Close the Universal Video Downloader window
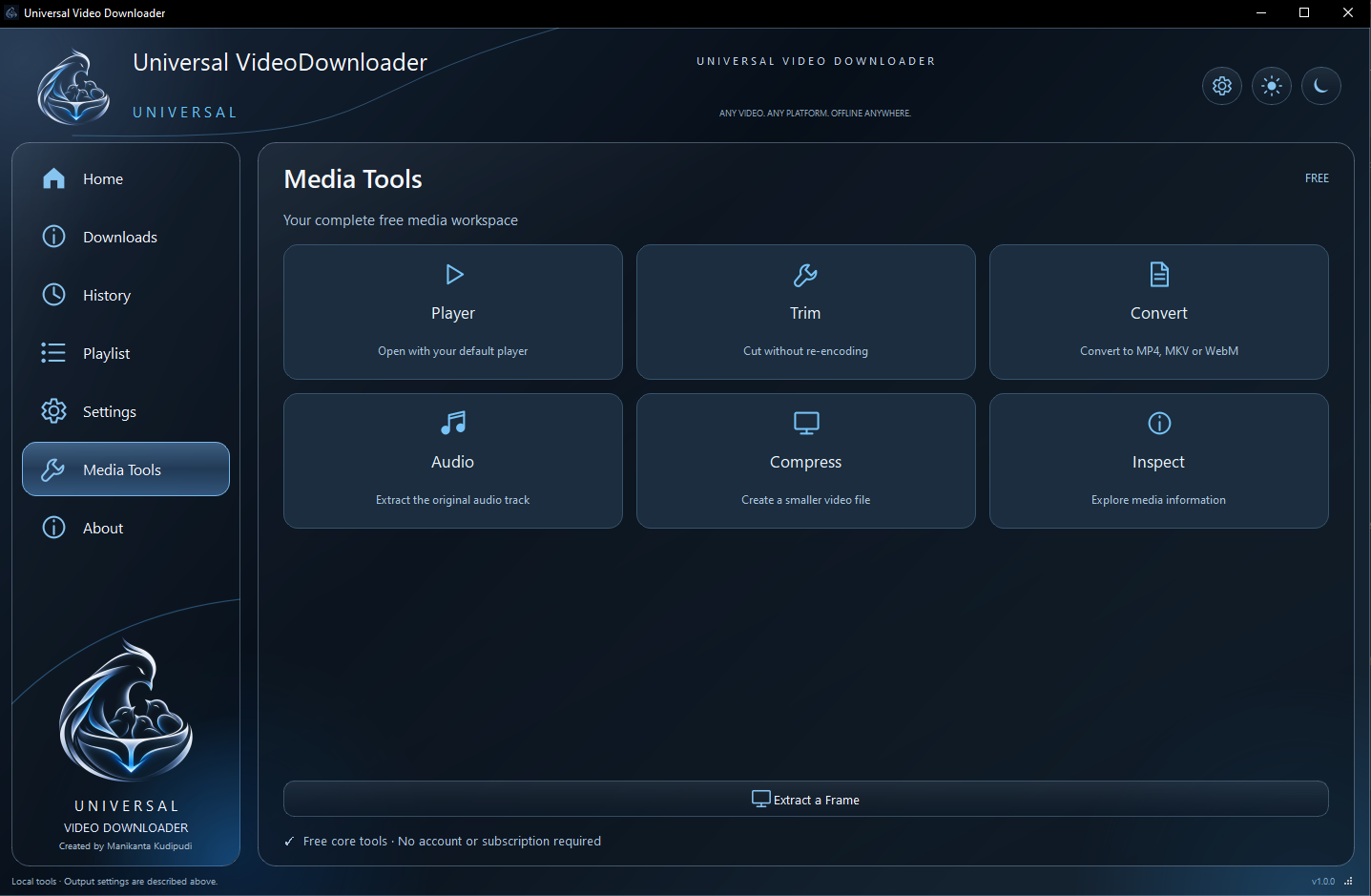This screenshot has width=1371, height=896. 1348,13
